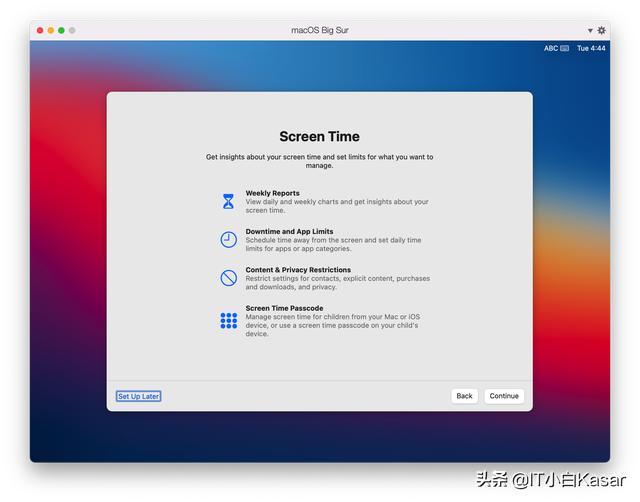Continue with Screen Time setup
The width and height of the screenshot is (640, 502).
(x=504, y=396)
